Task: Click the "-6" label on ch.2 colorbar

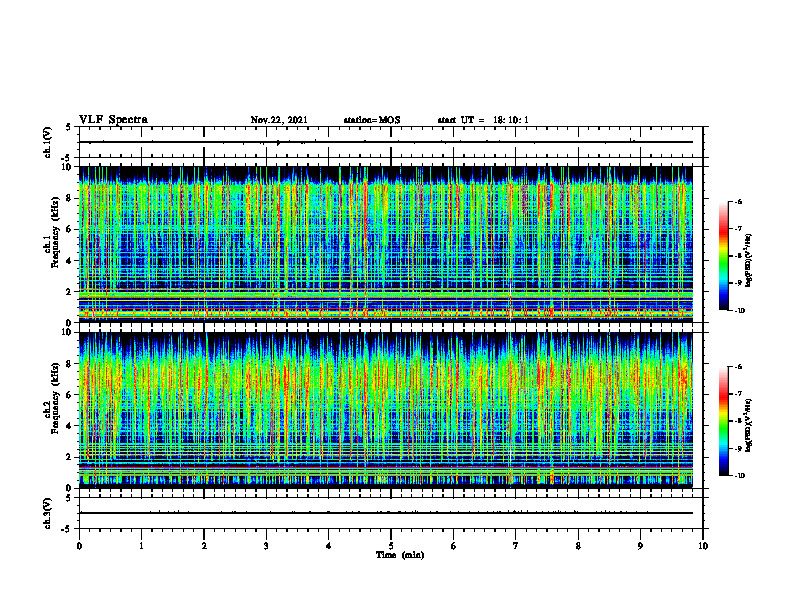Action: (x=738, y=367)
